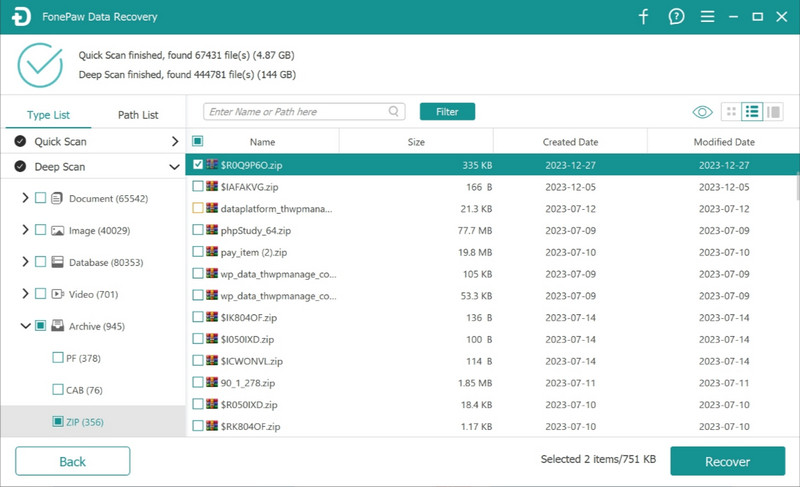800x487 pixels.
Task: Toggle the ZIP (356) checkbox
Action: [58, 422]
